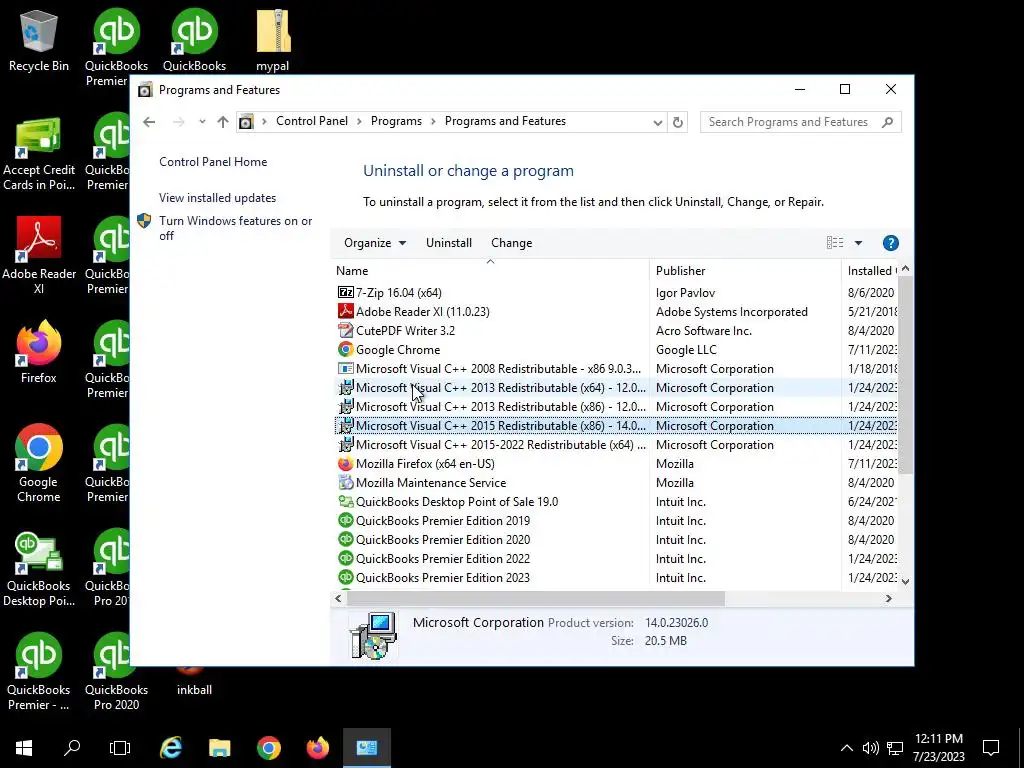
Task: Click the Programs breadcrumb
Action: coord(396,121)
